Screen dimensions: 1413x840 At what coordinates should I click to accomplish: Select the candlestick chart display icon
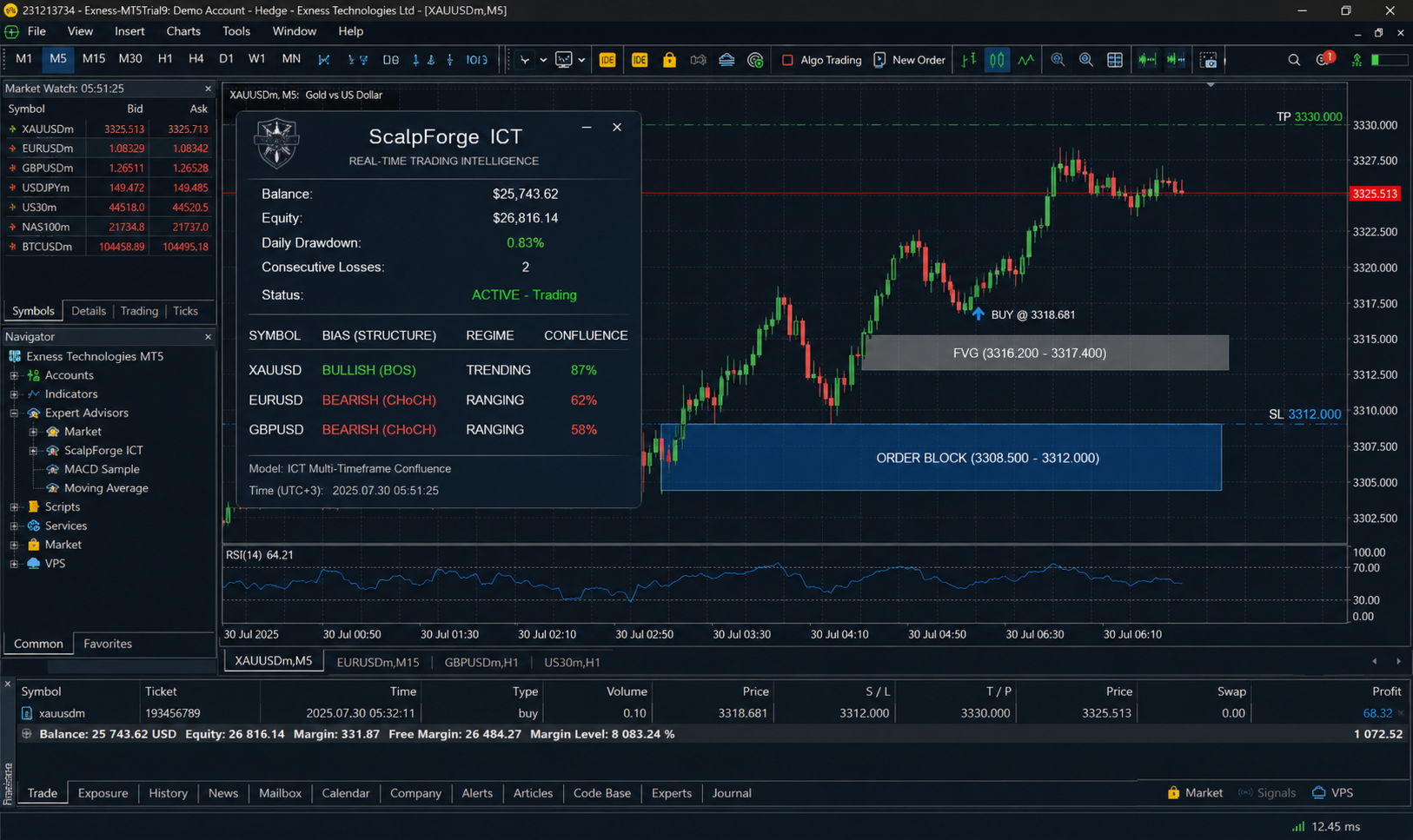pos(998,60)
